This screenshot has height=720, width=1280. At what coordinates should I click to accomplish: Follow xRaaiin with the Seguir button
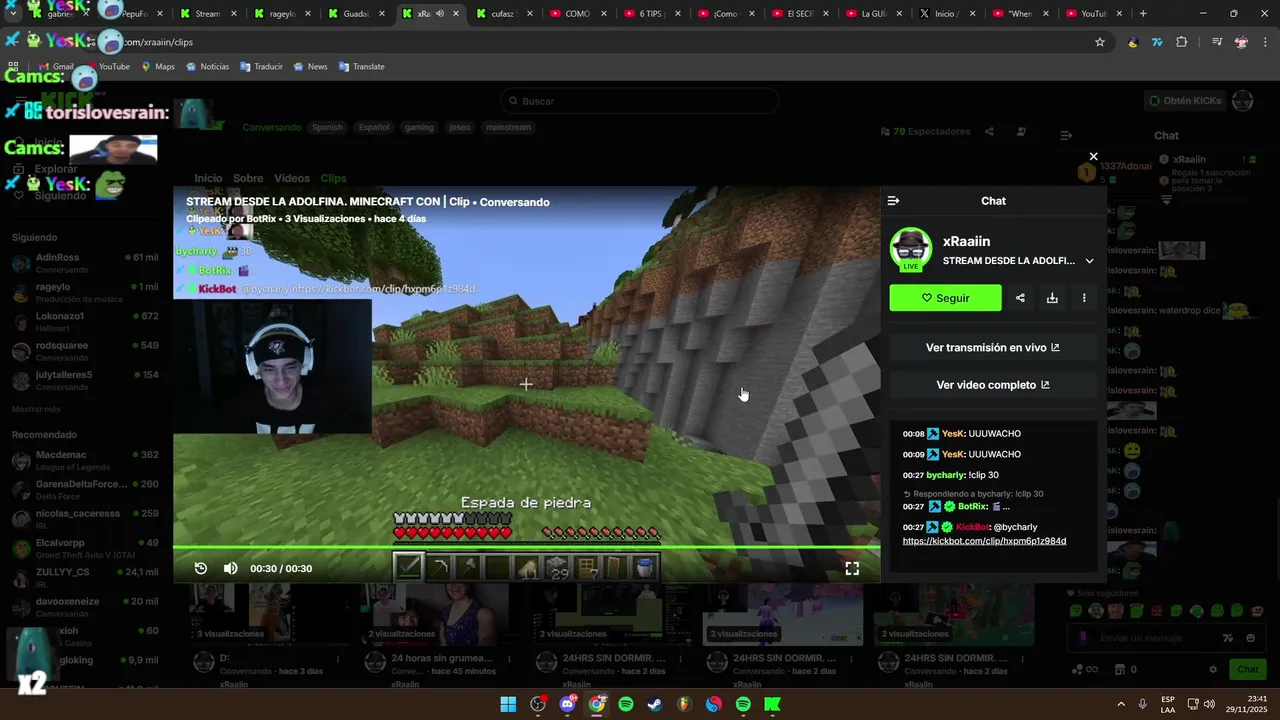click(x=945, y=298)
